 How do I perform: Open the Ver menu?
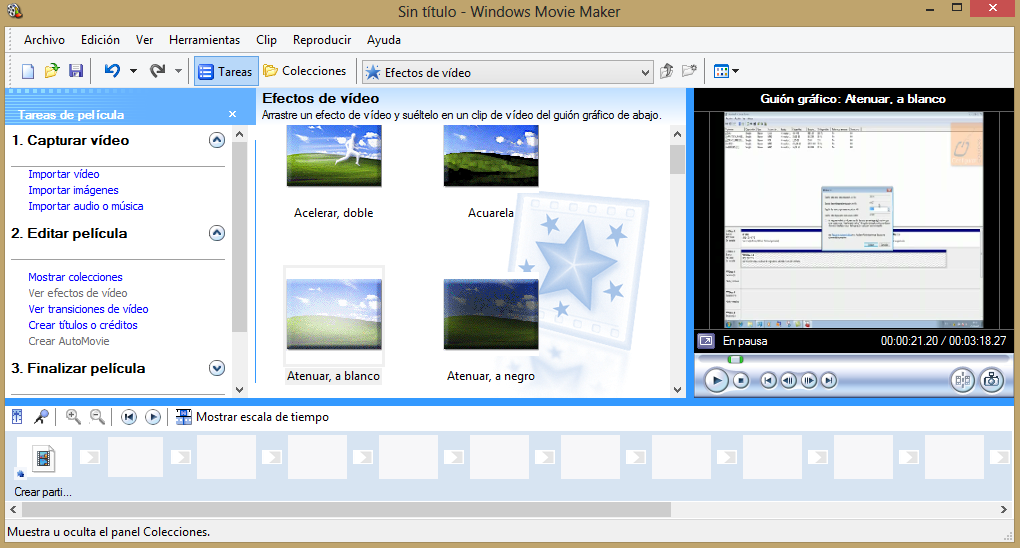tap(144, 40)
